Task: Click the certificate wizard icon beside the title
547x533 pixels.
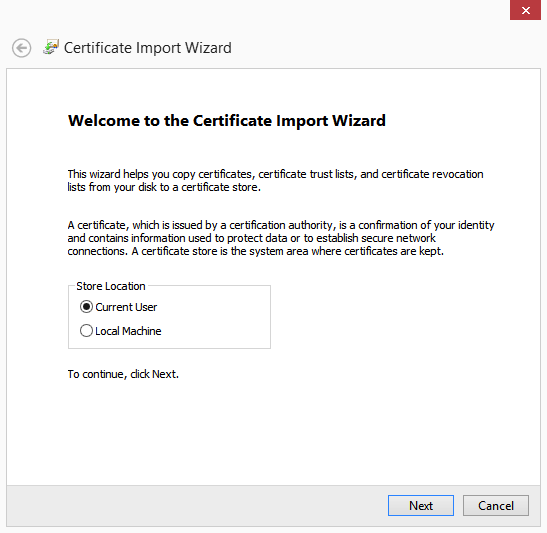Action: tap(51, 47)
